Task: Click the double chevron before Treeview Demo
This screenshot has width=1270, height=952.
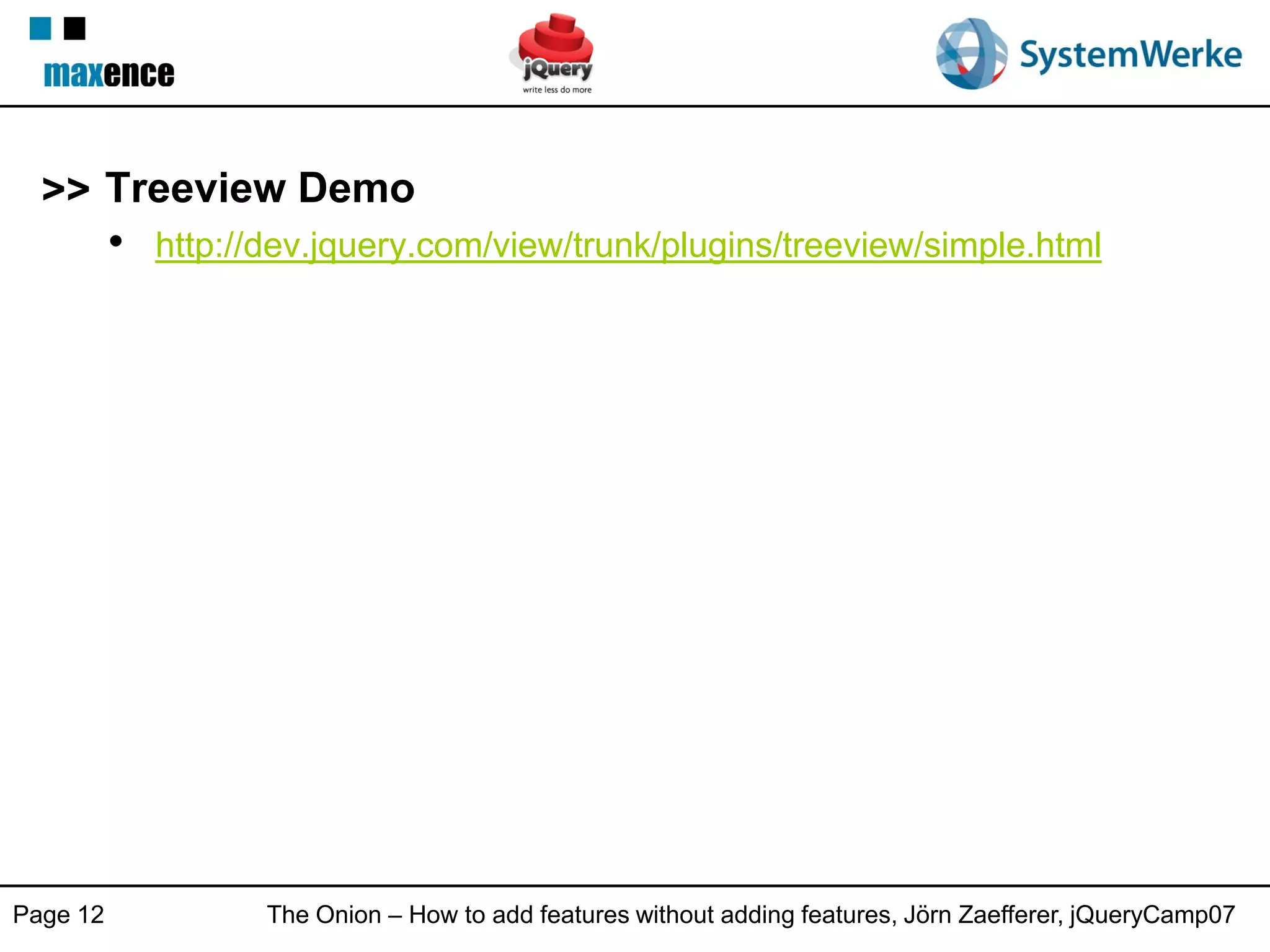Action: coord(66,188)
